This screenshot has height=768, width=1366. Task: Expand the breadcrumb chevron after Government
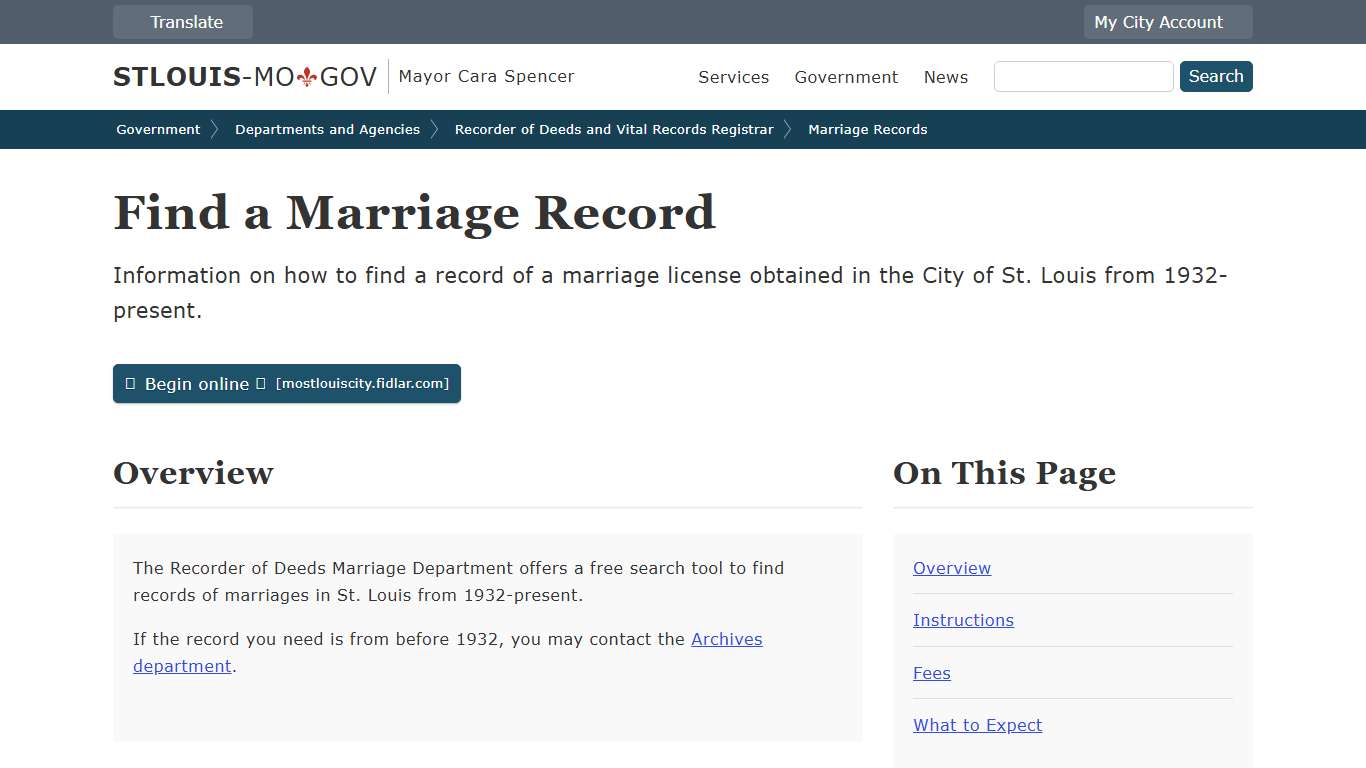click(215, 129)
